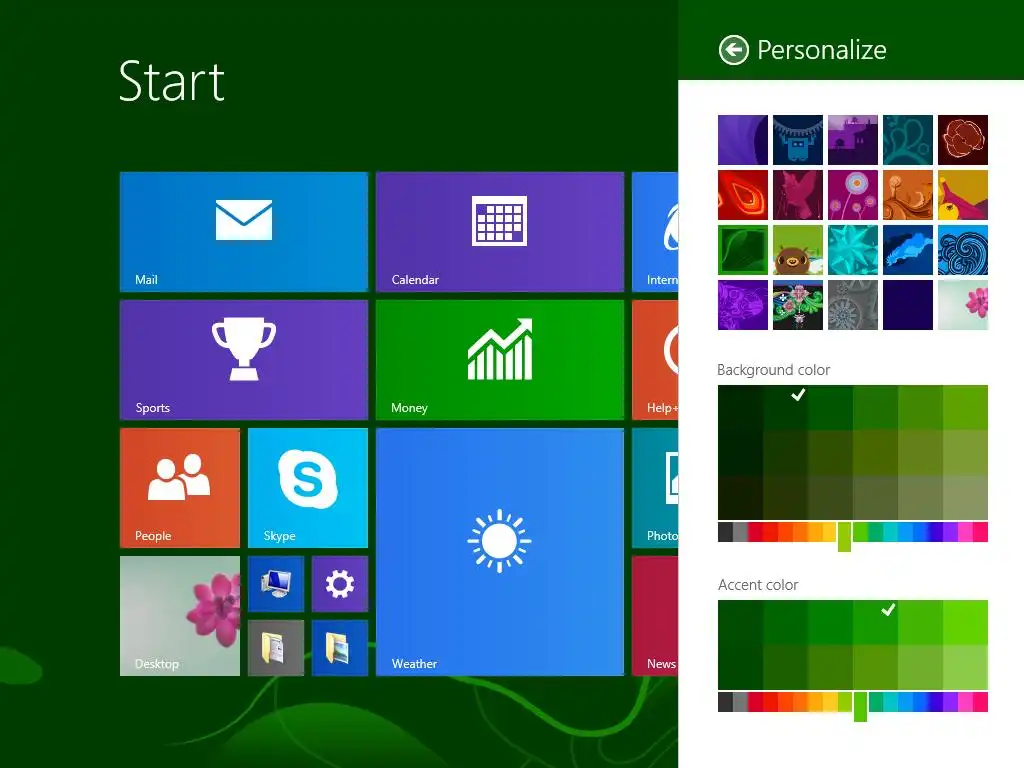Image resolution: width=1024 pixels, height=768 pixels.
Task: Click the Start heading text
Action: (x=172, y=82)
